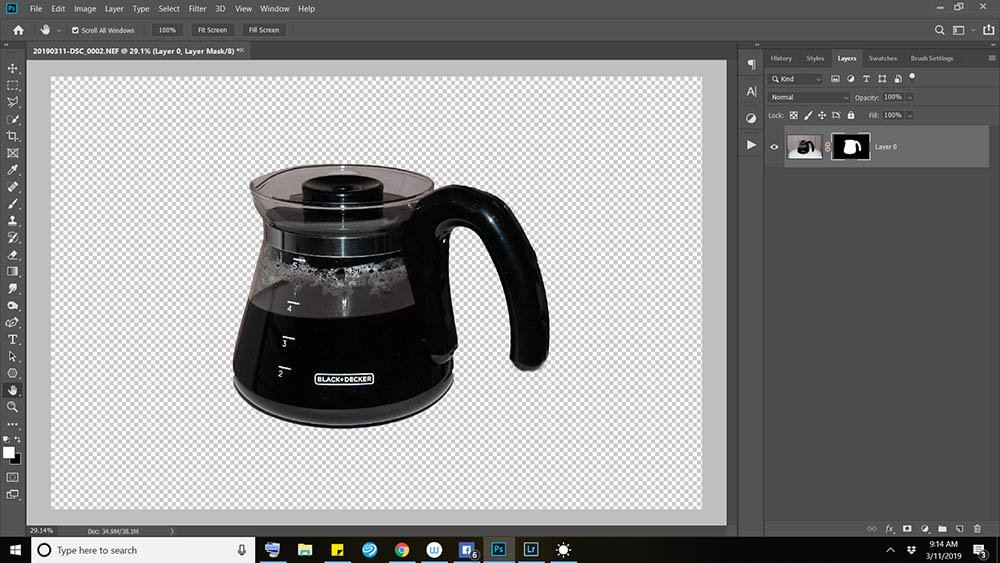Toggle Scroll All Windows checkbox
This screenshot has width=1000, height=563.
(75, 30)
